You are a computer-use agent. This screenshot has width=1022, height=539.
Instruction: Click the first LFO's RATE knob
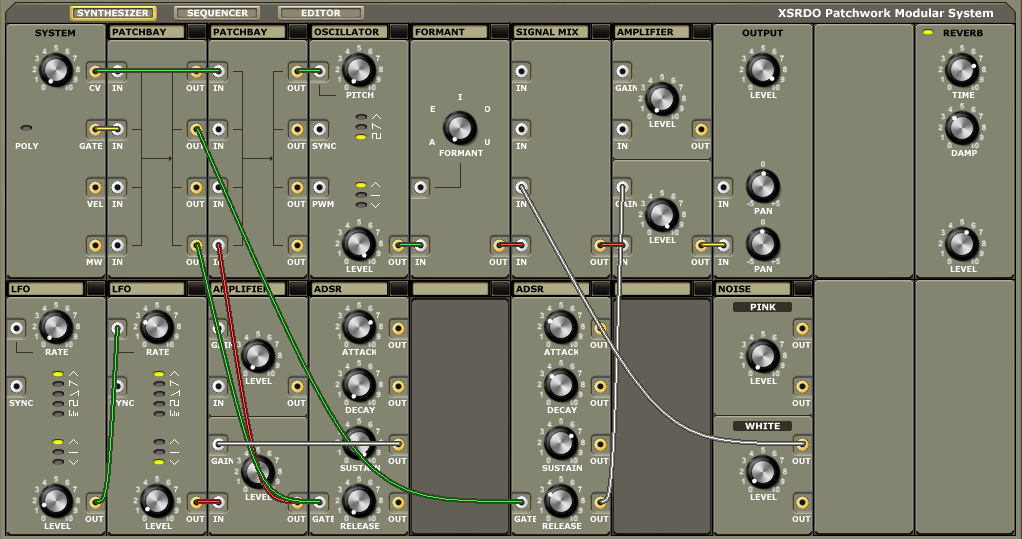[56, 327]
